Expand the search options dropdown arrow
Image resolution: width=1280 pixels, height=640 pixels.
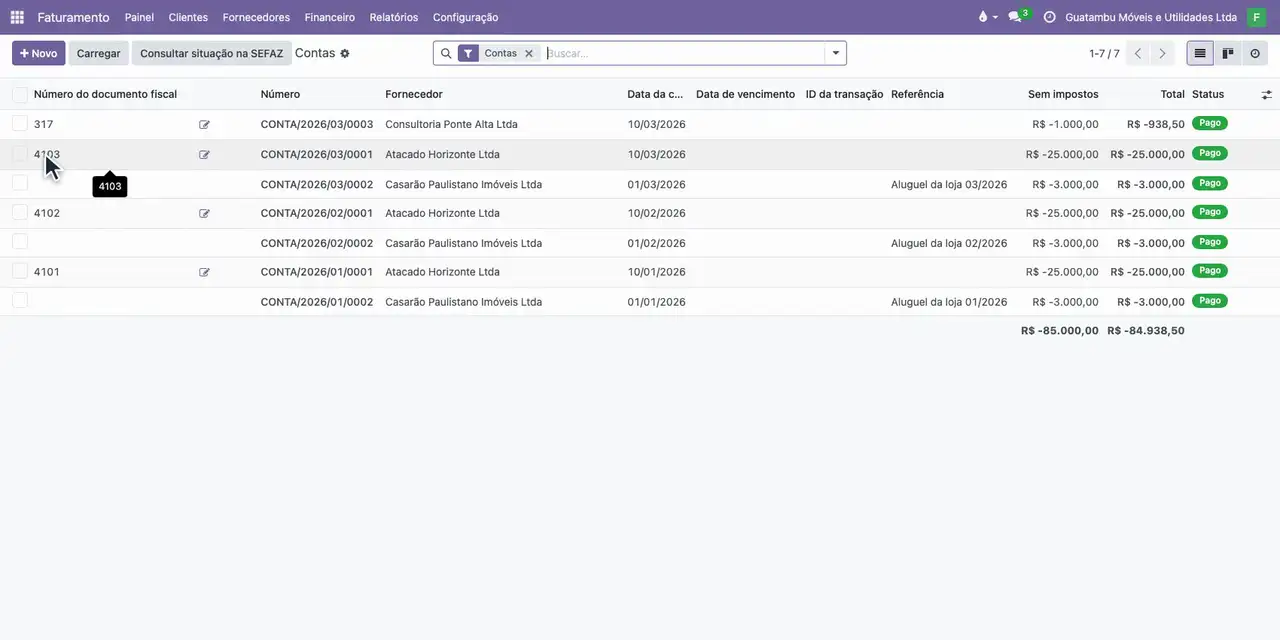click(x=836, y=53)
